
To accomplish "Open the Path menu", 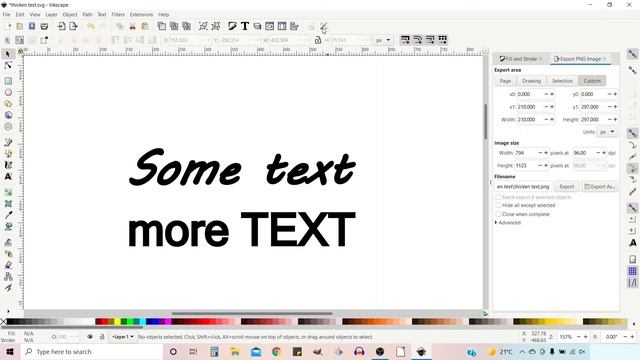I will [87, 14].
